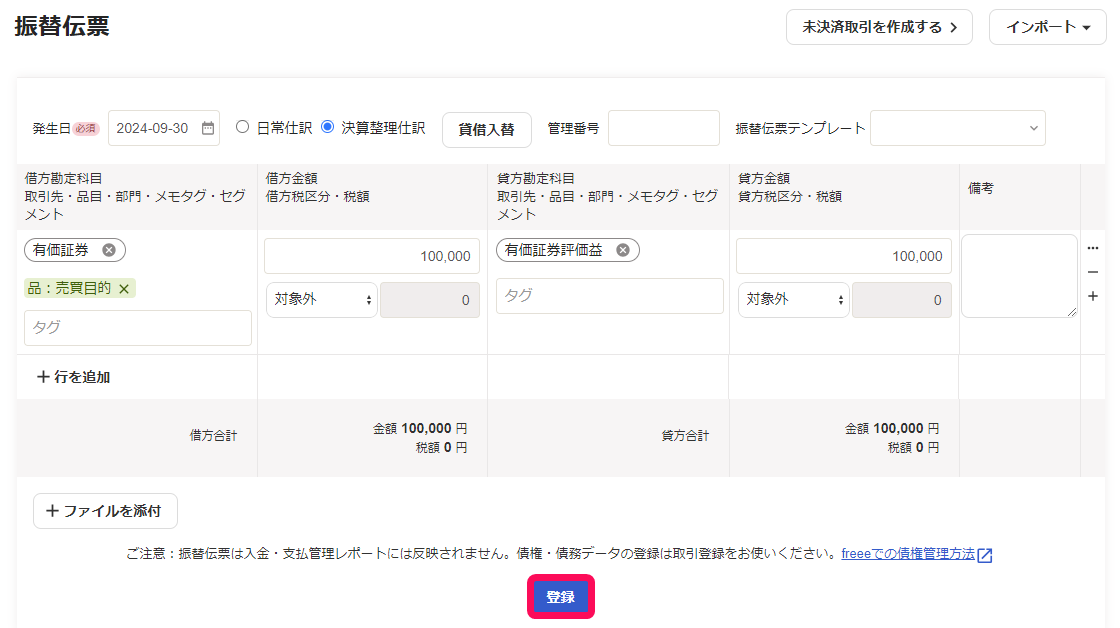
Task: Click the 発生日 date input field
Action: [x=164, y=129]
